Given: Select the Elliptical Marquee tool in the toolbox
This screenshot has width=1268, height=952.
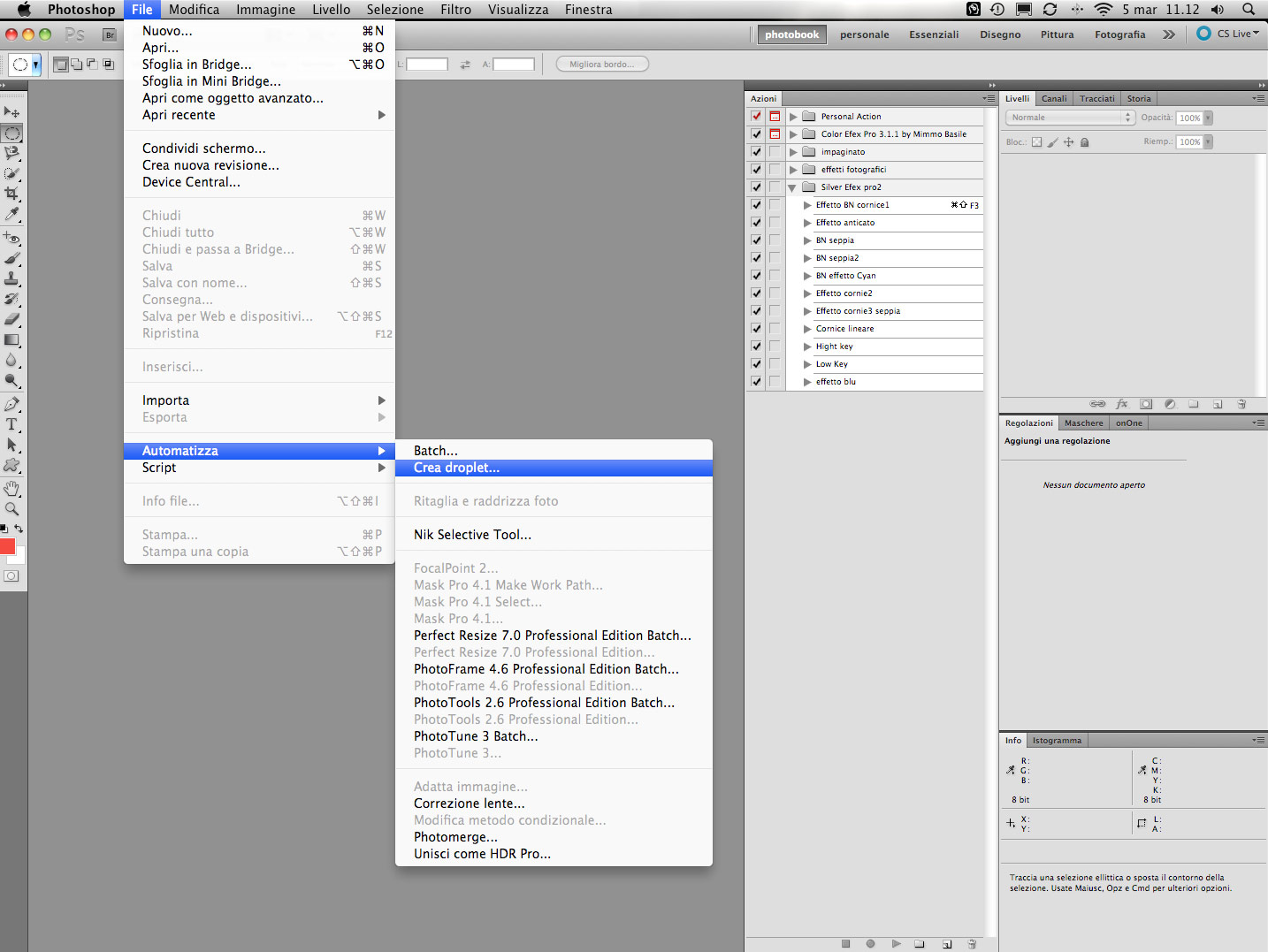Looking at the screenshot, I should (x=11, y=133).
